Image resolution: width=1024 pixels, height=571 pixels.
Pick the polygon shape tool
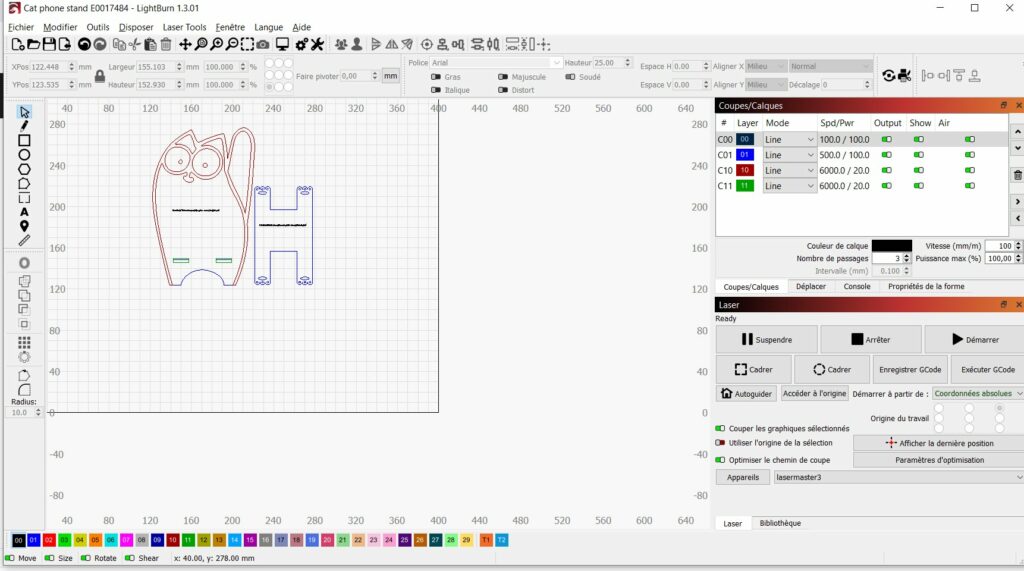coord(24,169)
